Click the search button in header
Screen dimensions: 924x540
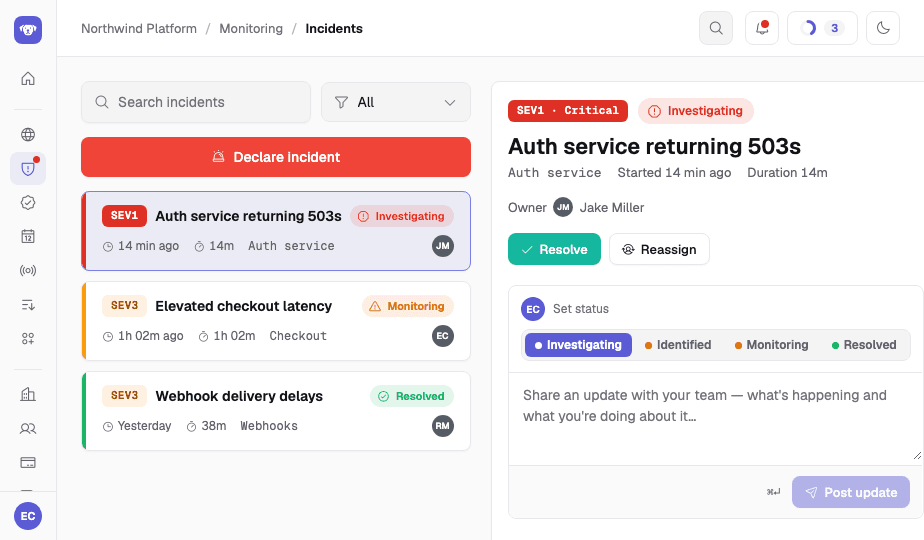click(x=716, y=28)
